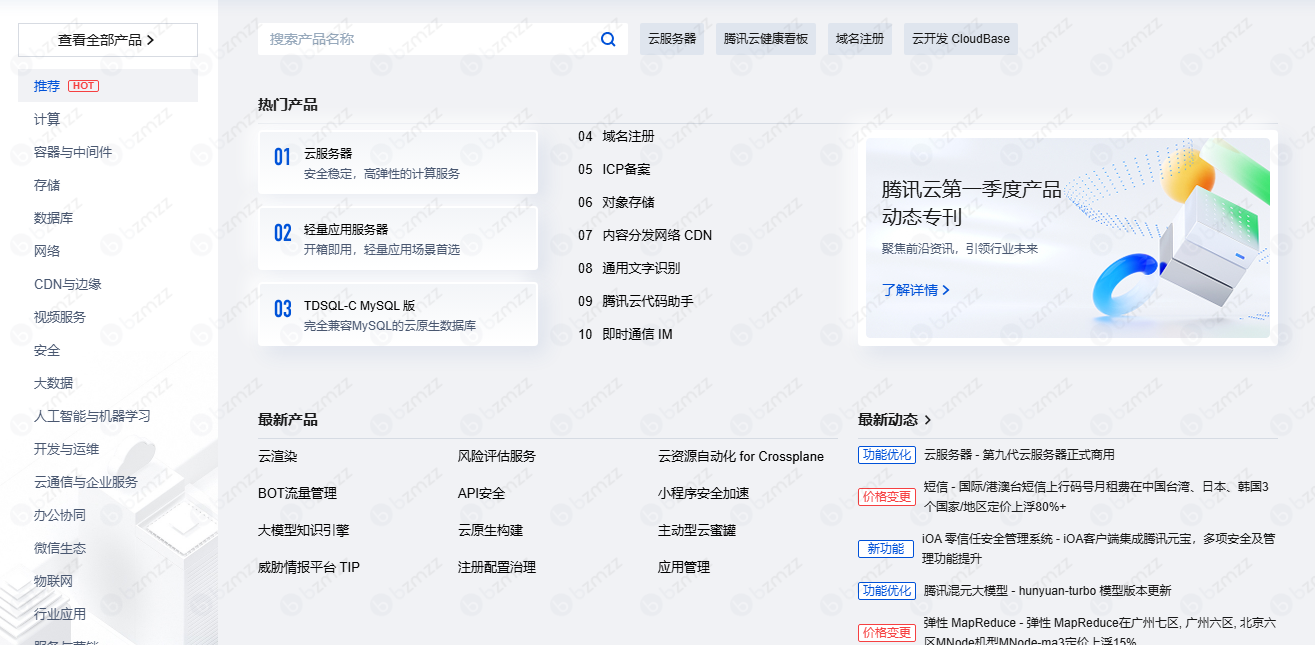
Task: Click the search magnifier icon
Action: [608, 40]
